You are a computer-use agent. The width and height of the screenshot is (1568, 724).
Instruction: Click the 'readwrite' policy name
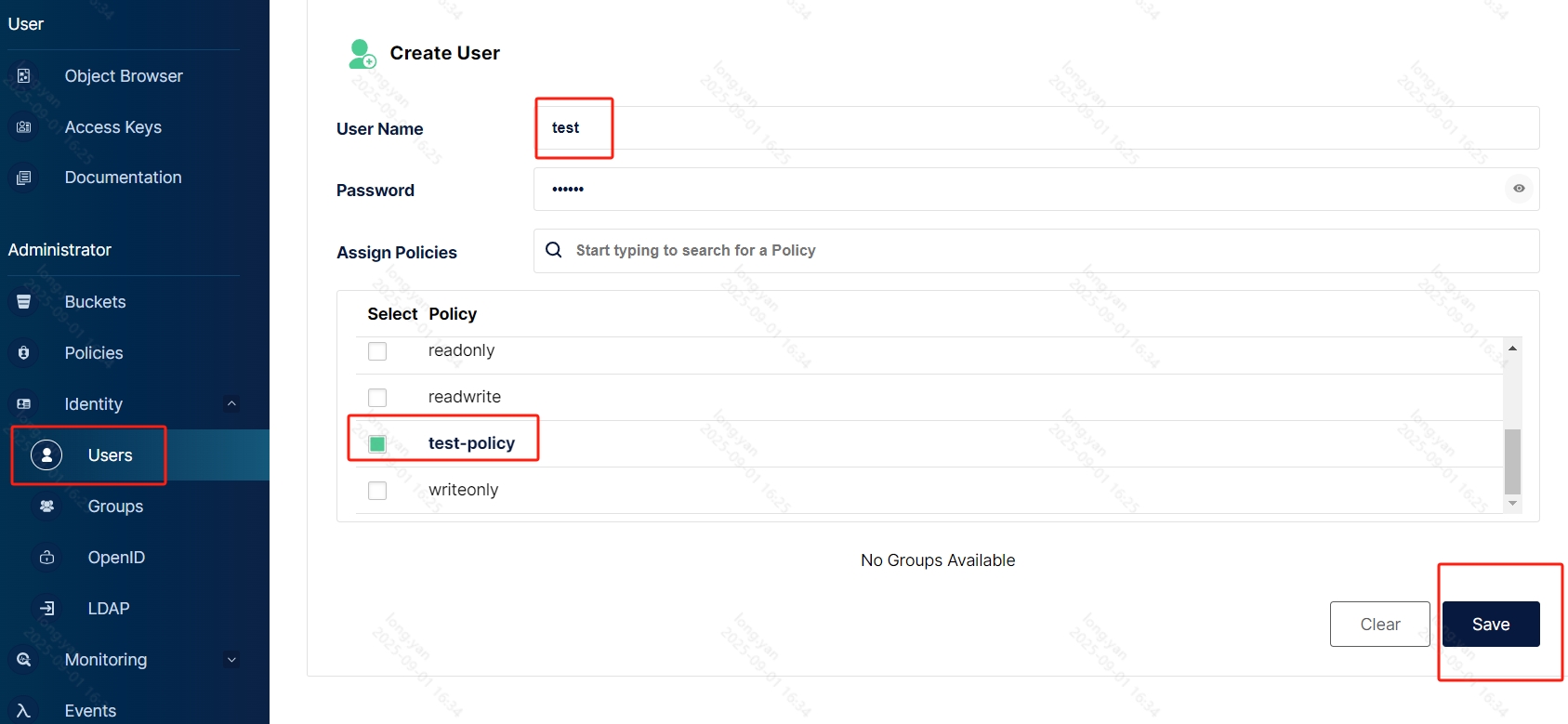pos(465,397)
